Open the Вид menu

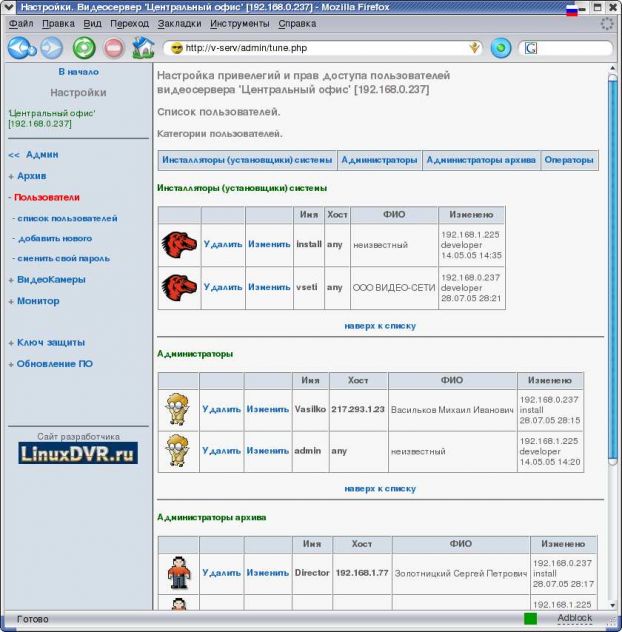[92, 24]
